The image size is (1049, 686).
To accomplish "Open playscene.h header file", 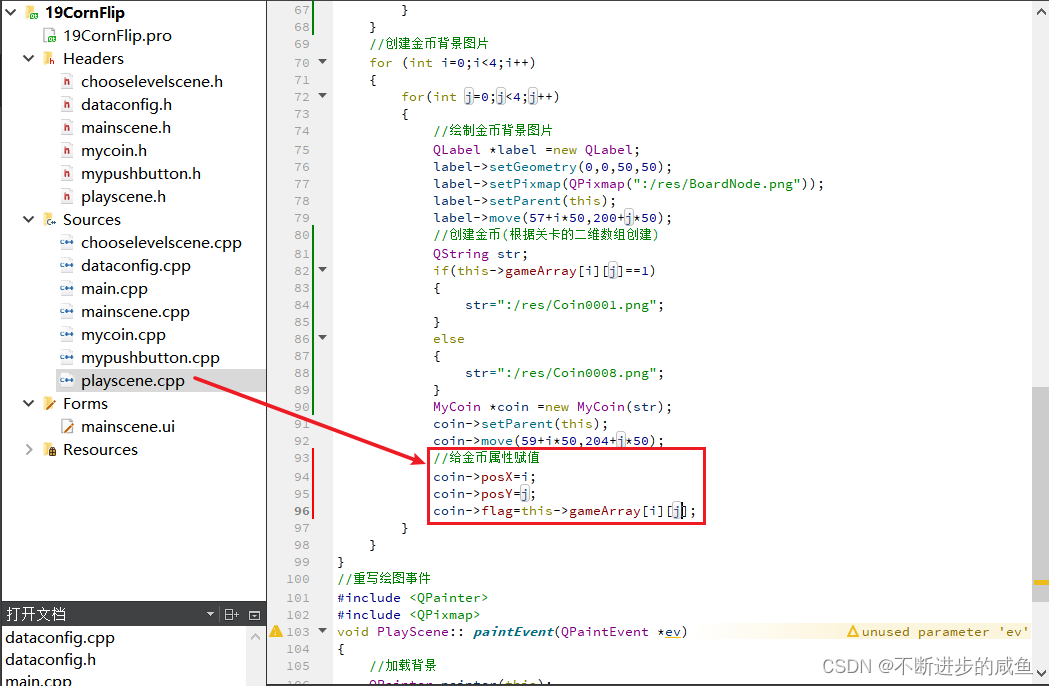I will coord(123,197).
